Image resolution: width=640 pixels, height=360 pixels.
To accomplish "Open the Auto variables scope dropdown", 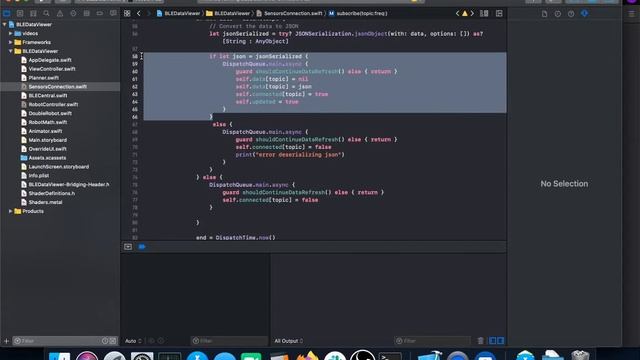I will pyautogui.click(x=133, y=341).
